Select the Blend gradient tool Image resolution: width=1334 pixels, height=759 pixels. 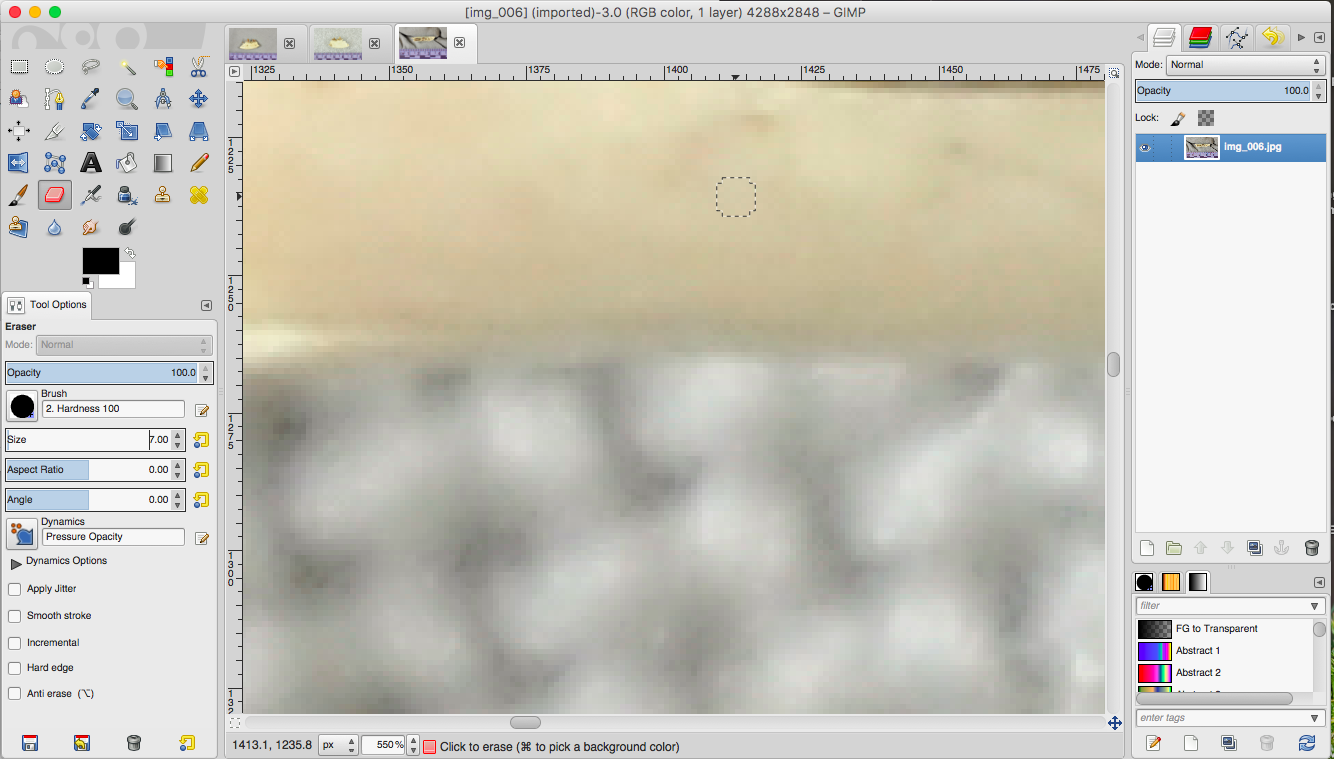pos(163,163)
